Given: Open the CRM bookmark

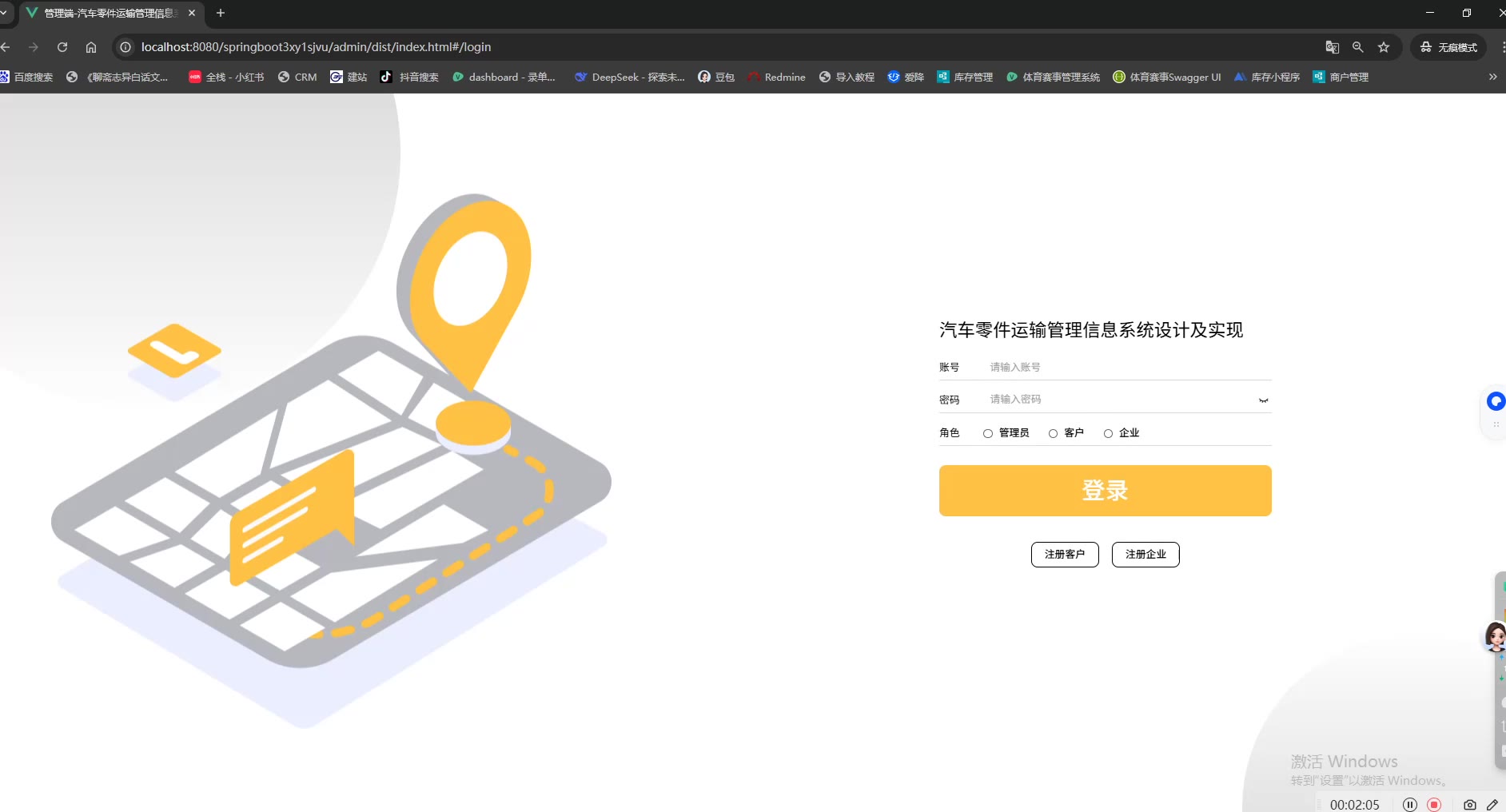Looking at the screenshot, I should (297, 77).
